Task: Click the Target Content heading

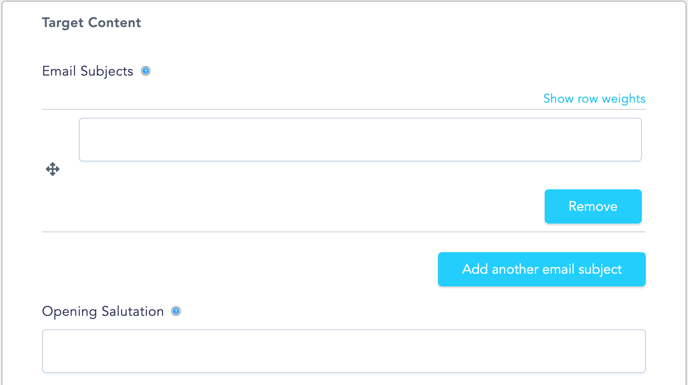Action: click(92, 22)
